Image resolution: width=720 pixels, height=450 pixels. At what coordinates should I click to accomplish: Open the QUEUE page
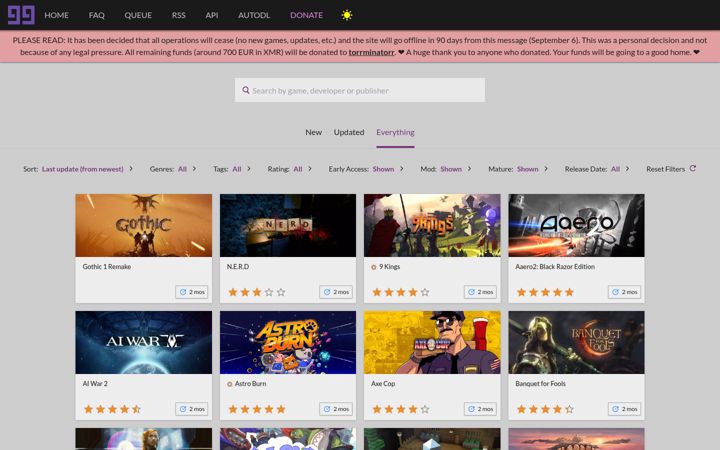point(138,15)
